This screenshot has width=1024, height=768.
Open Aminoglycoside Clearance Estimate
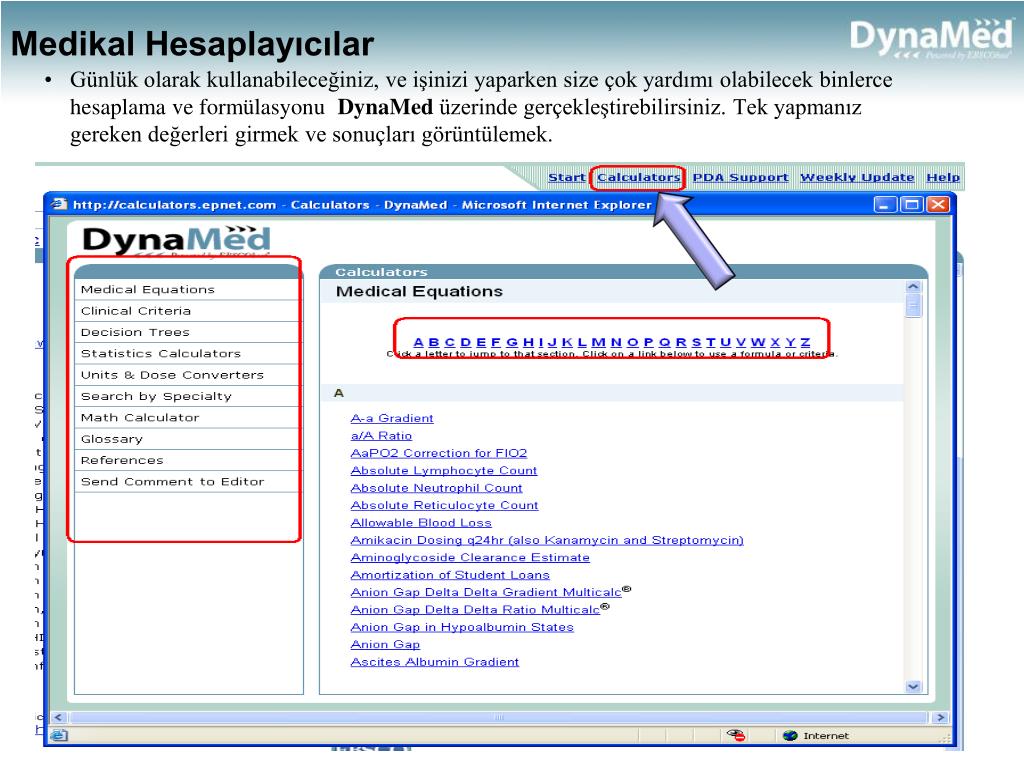click(470, 558)
